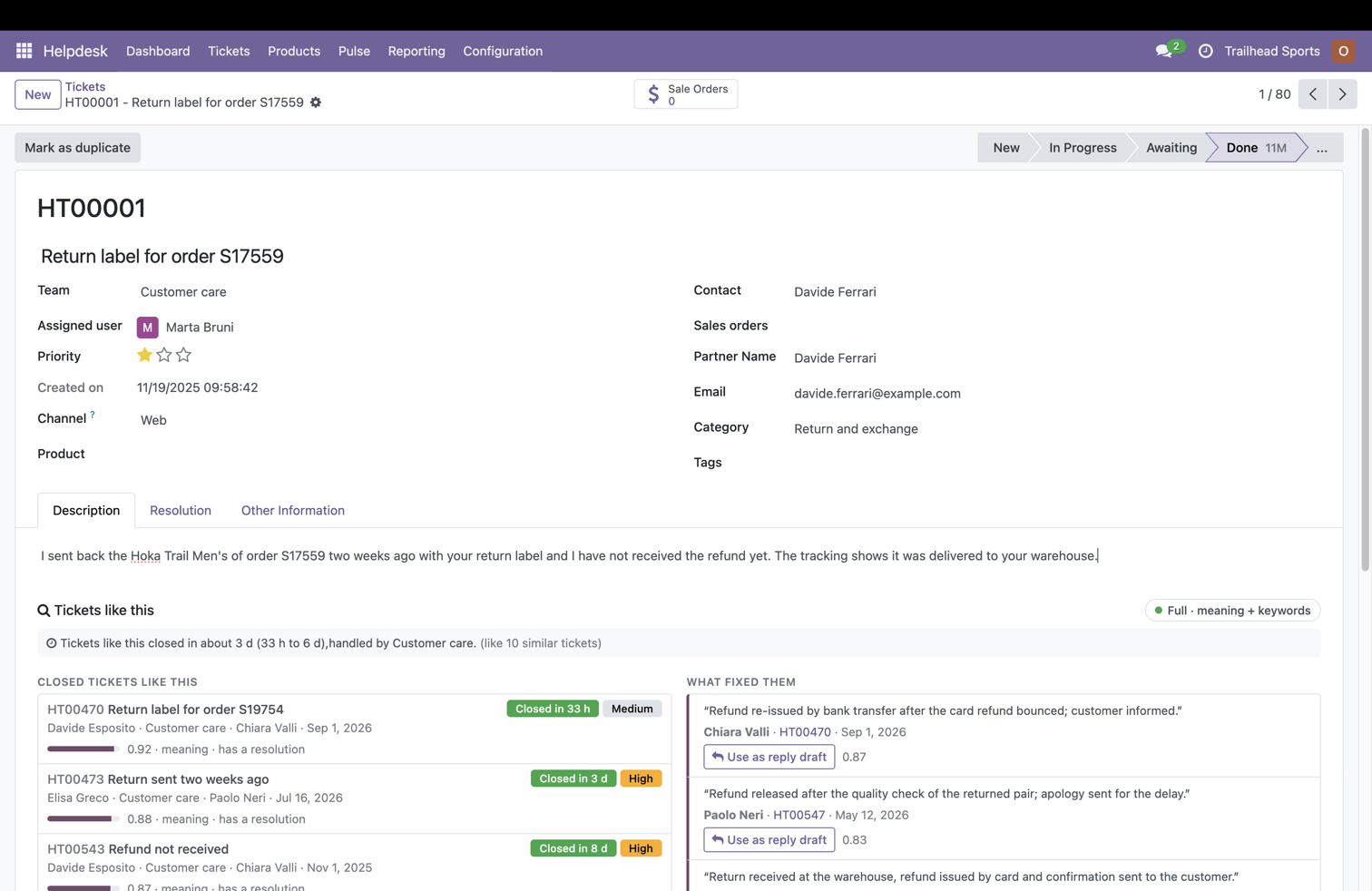
Task: Switch to the Other Information tab
Action: coord(293,511)
